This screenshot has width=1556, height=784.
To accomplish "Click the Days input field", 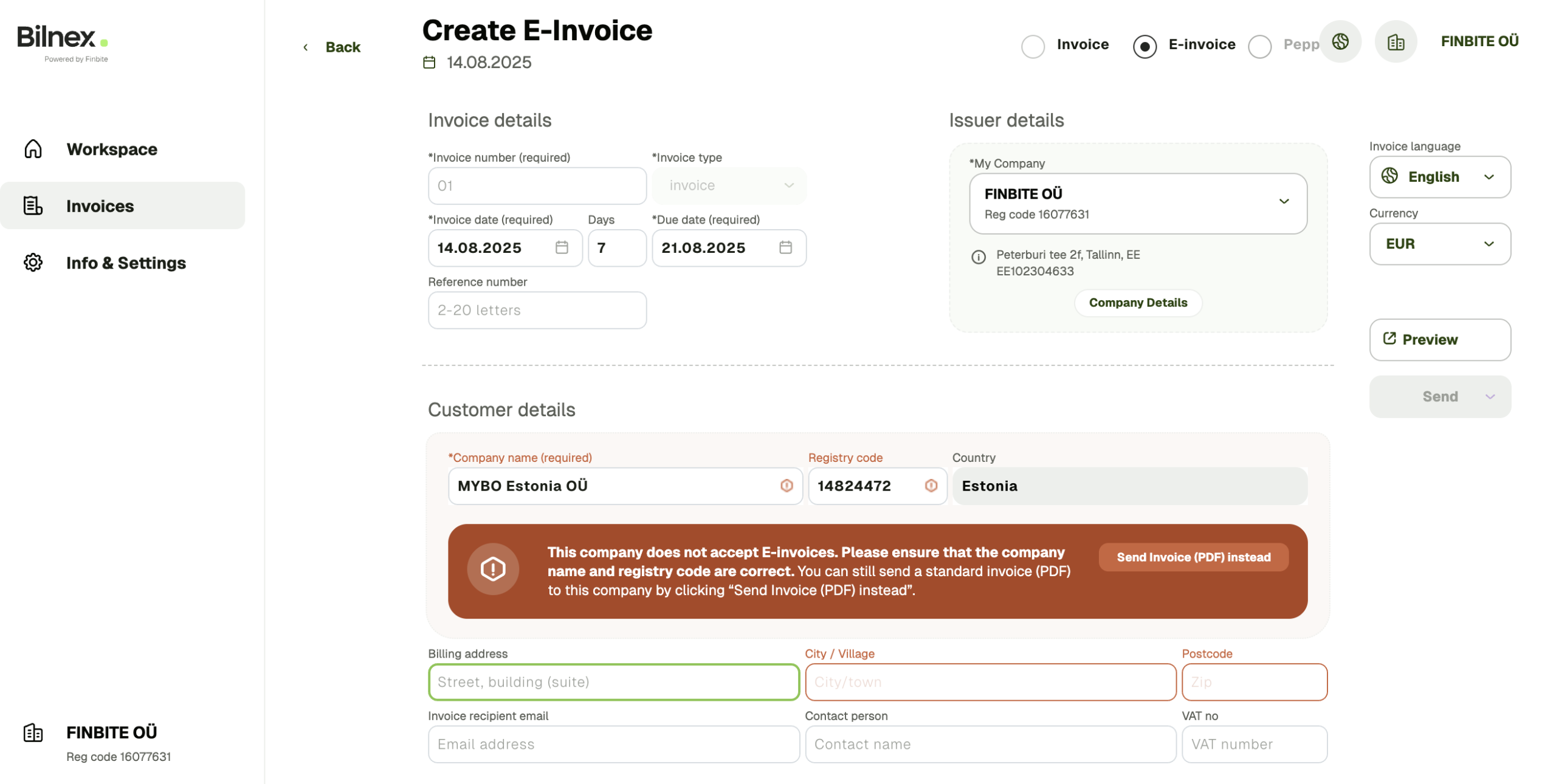I will coord(618,248).
